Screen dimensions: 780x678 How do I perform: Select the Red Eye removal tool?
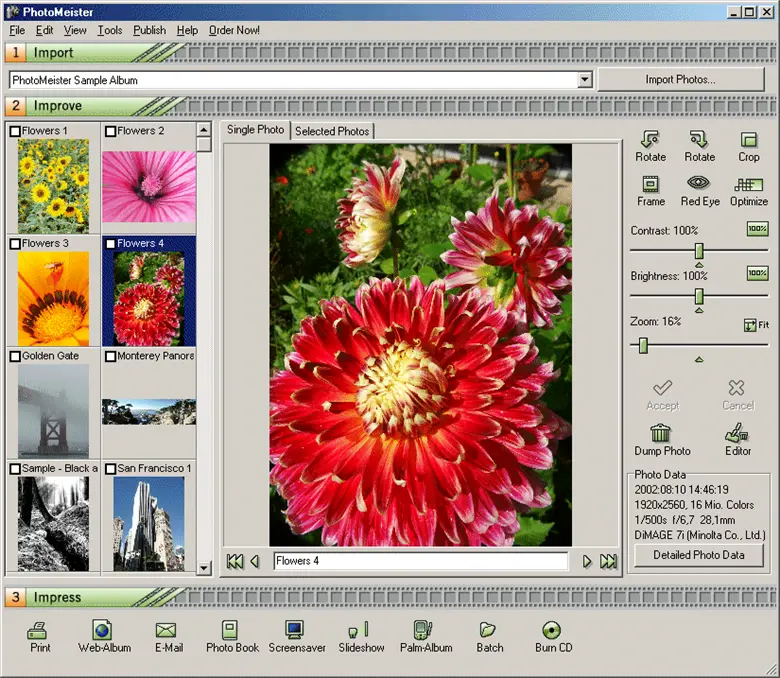(699, 184)
